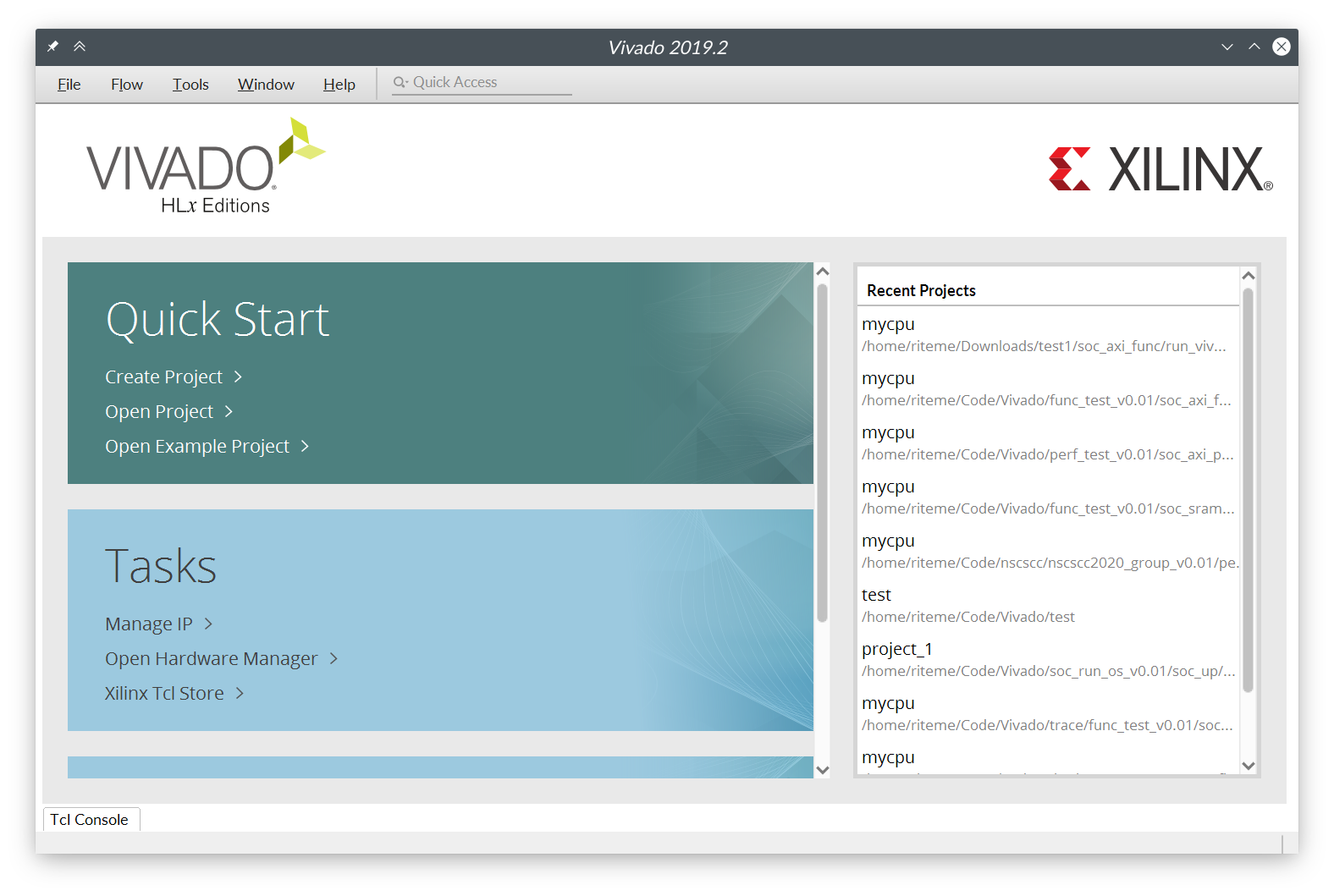Image resolution: width=1334 pixels, height=896 pixels.
Task: Open the Flow menu
Action: coord(127,85)
